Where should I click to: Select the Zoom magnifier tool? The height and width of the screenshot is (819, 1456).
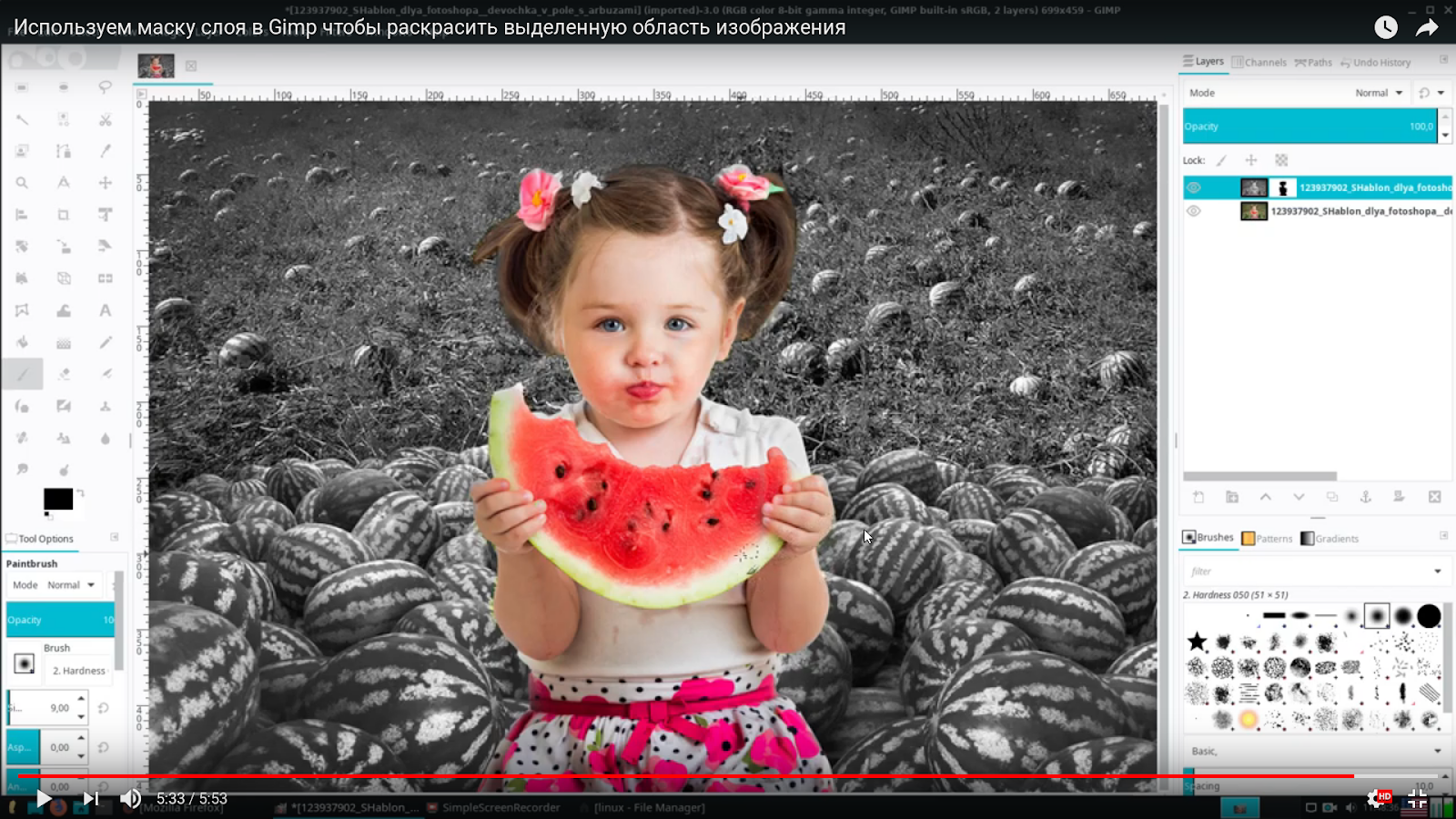22,183
